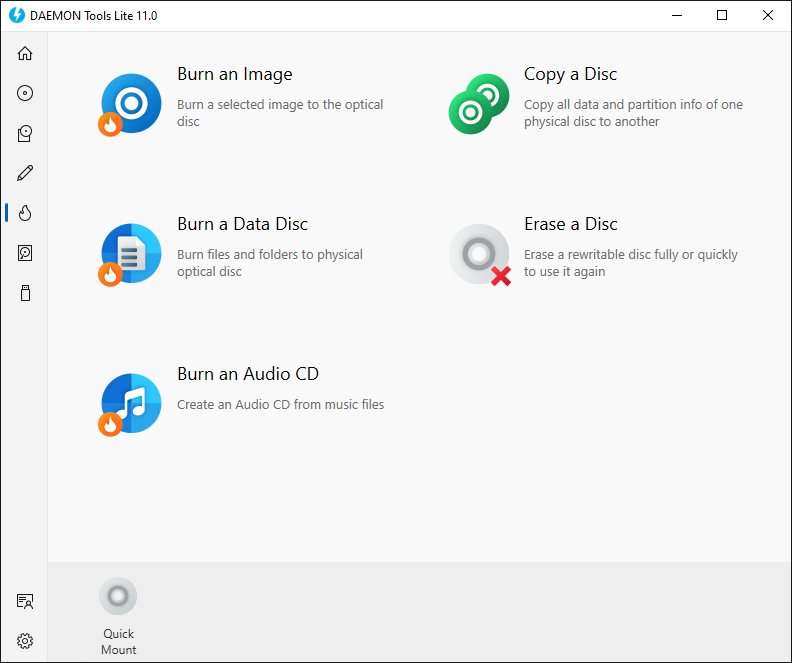Screen dimensions: 792x663
Task: Click the DAEMON Tools logo in title bar
Action: pos(17,15)
